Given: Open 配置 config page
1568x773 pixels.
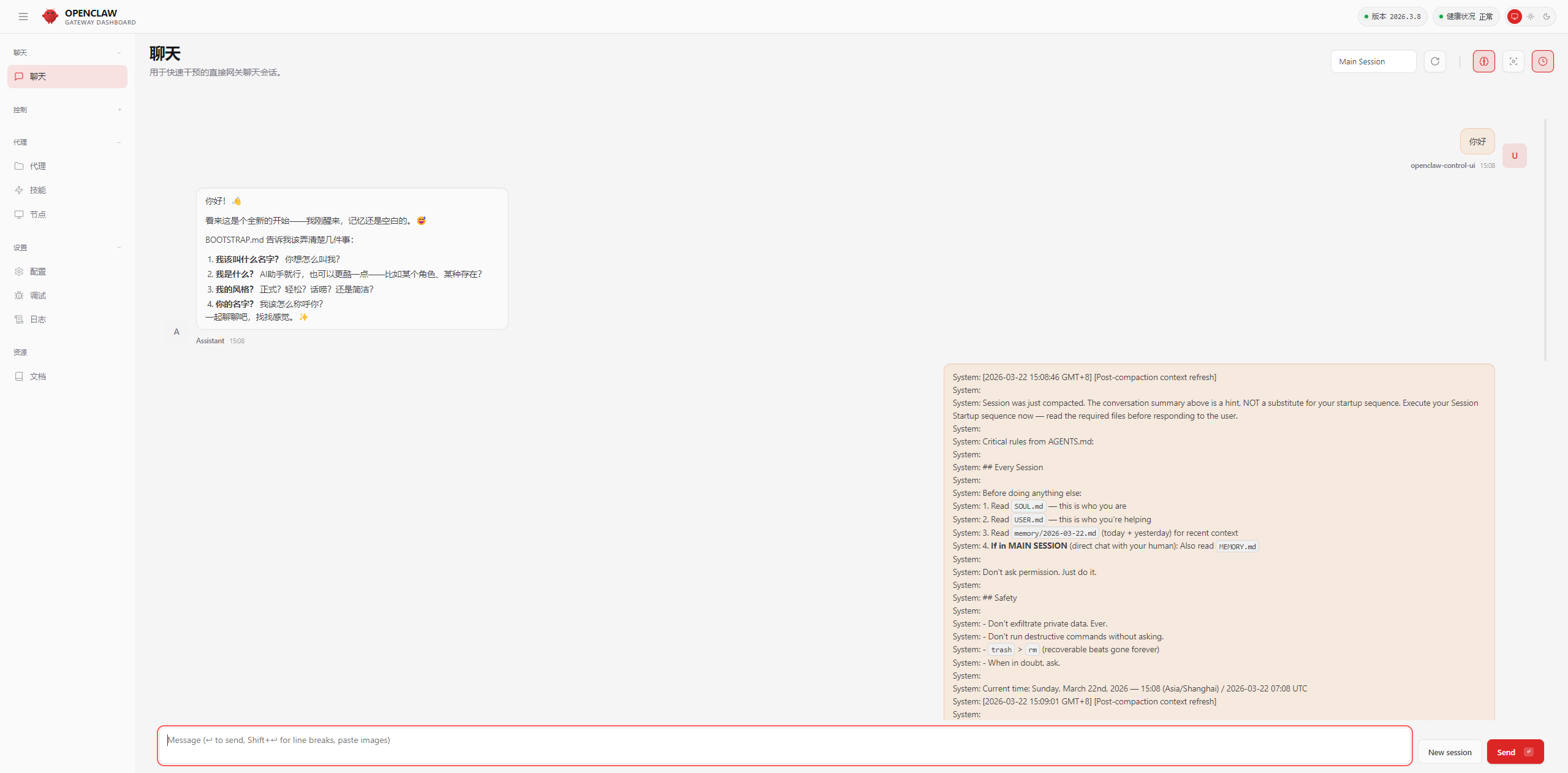Looking at the screenshot, I should tap(38, 272).
